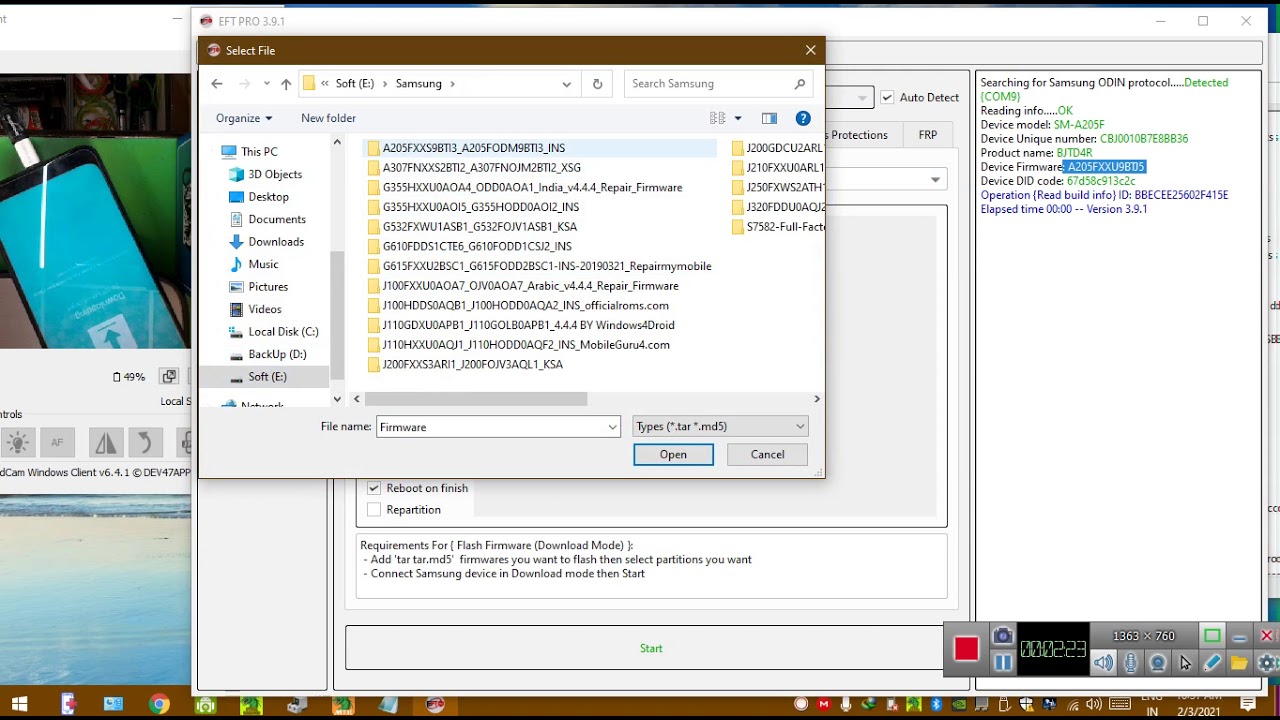The width and height of the screenshot is (1280, 720).
Task: Open the File name combo box dropdown
Action: [x=612, y=427]
